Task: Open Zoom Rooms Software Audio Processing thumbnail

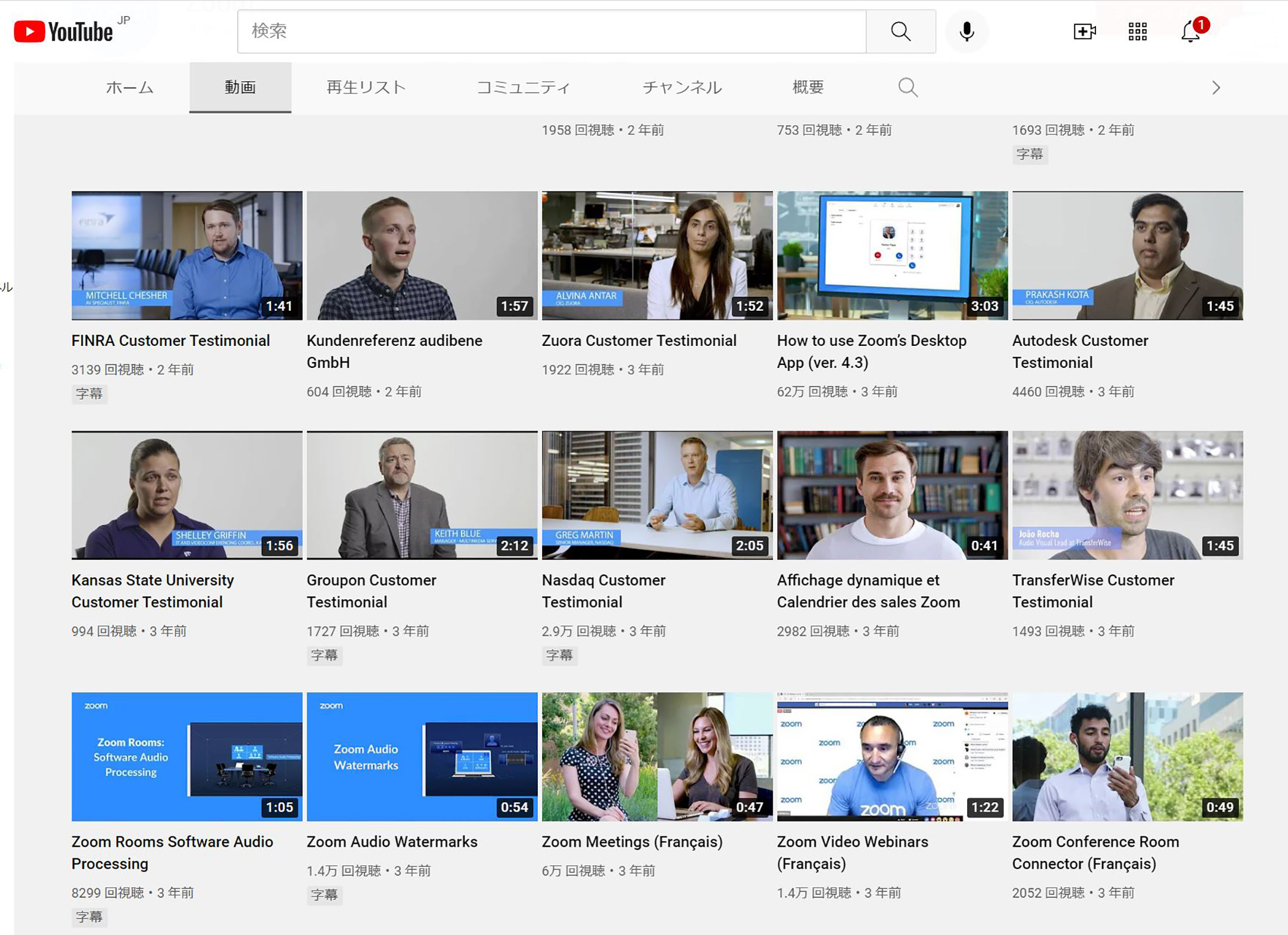Action: (187, 757)
